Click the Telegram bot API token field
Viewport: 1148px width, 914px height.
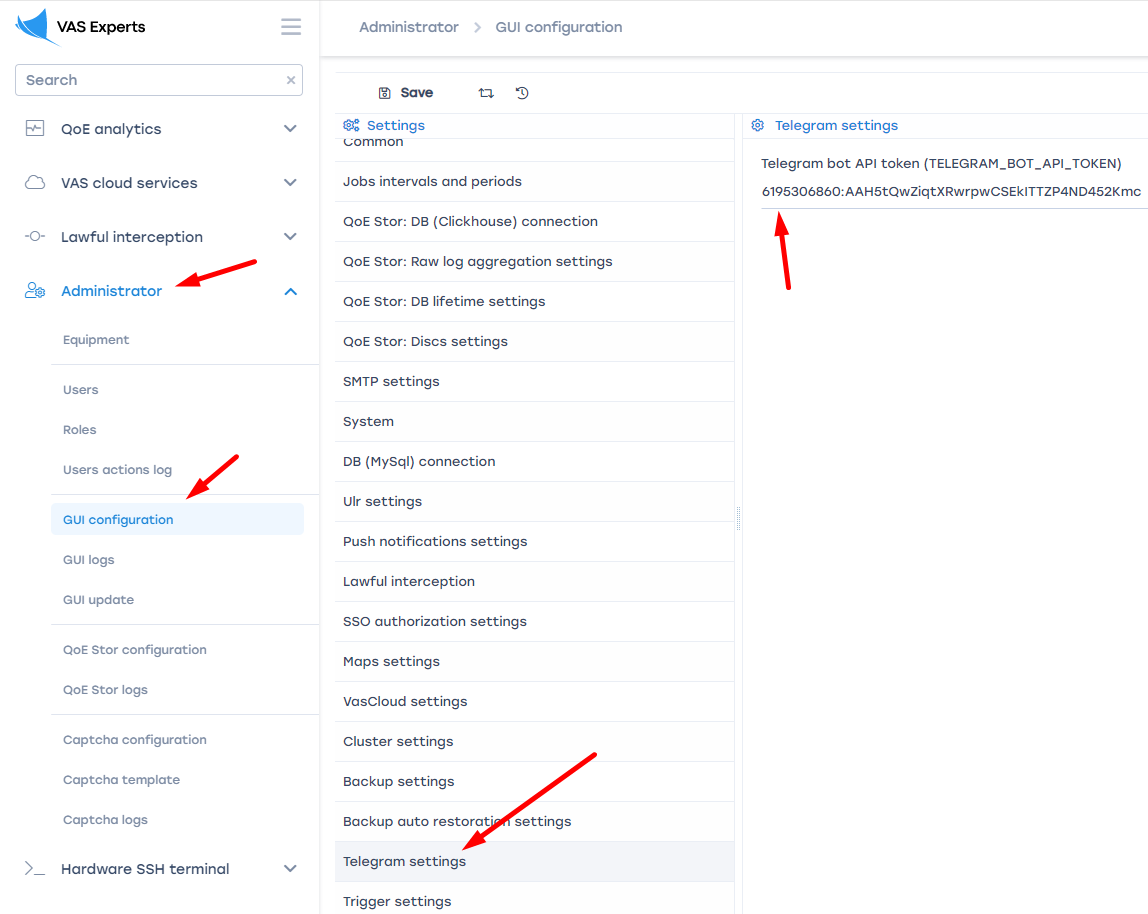[x=950, y=192]
